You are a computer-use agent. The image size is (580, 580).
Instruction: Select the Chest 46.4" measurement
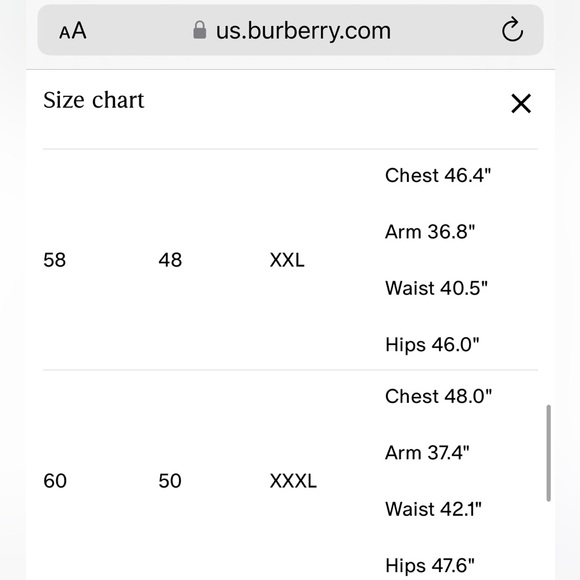[438, 175]
